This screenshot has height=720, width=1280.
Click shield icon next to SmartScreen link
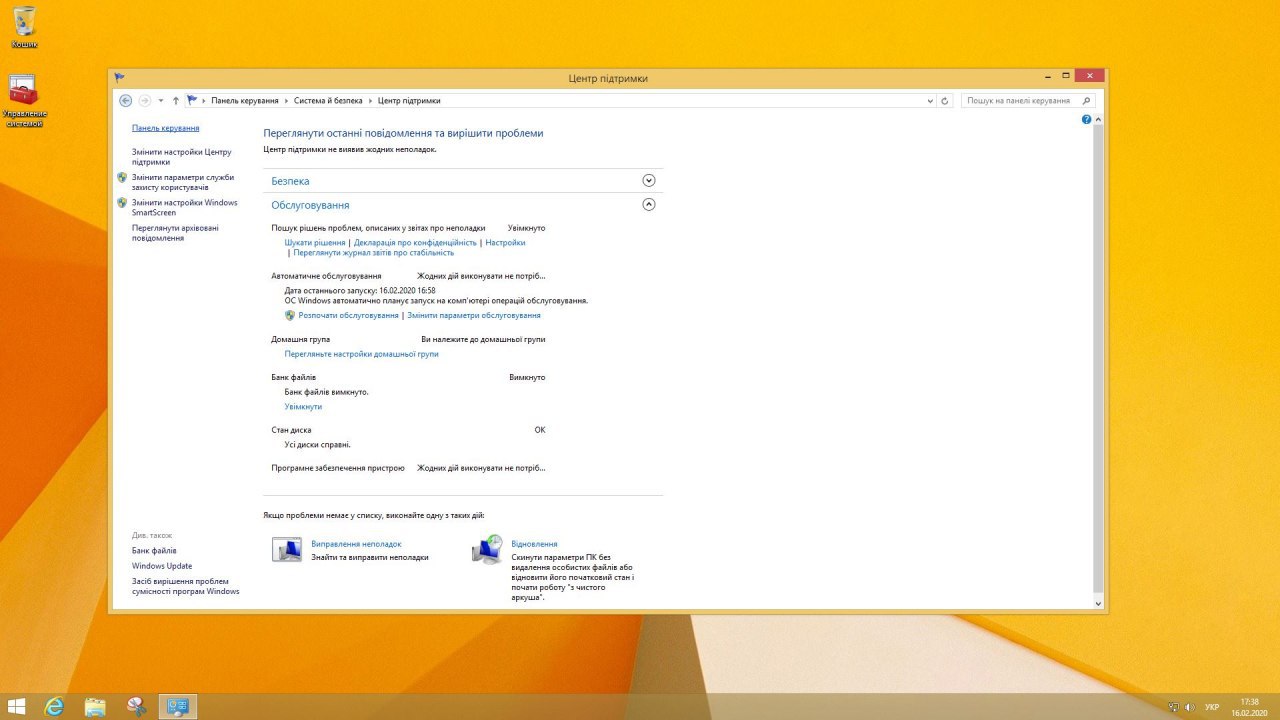(x=122, y=202)
